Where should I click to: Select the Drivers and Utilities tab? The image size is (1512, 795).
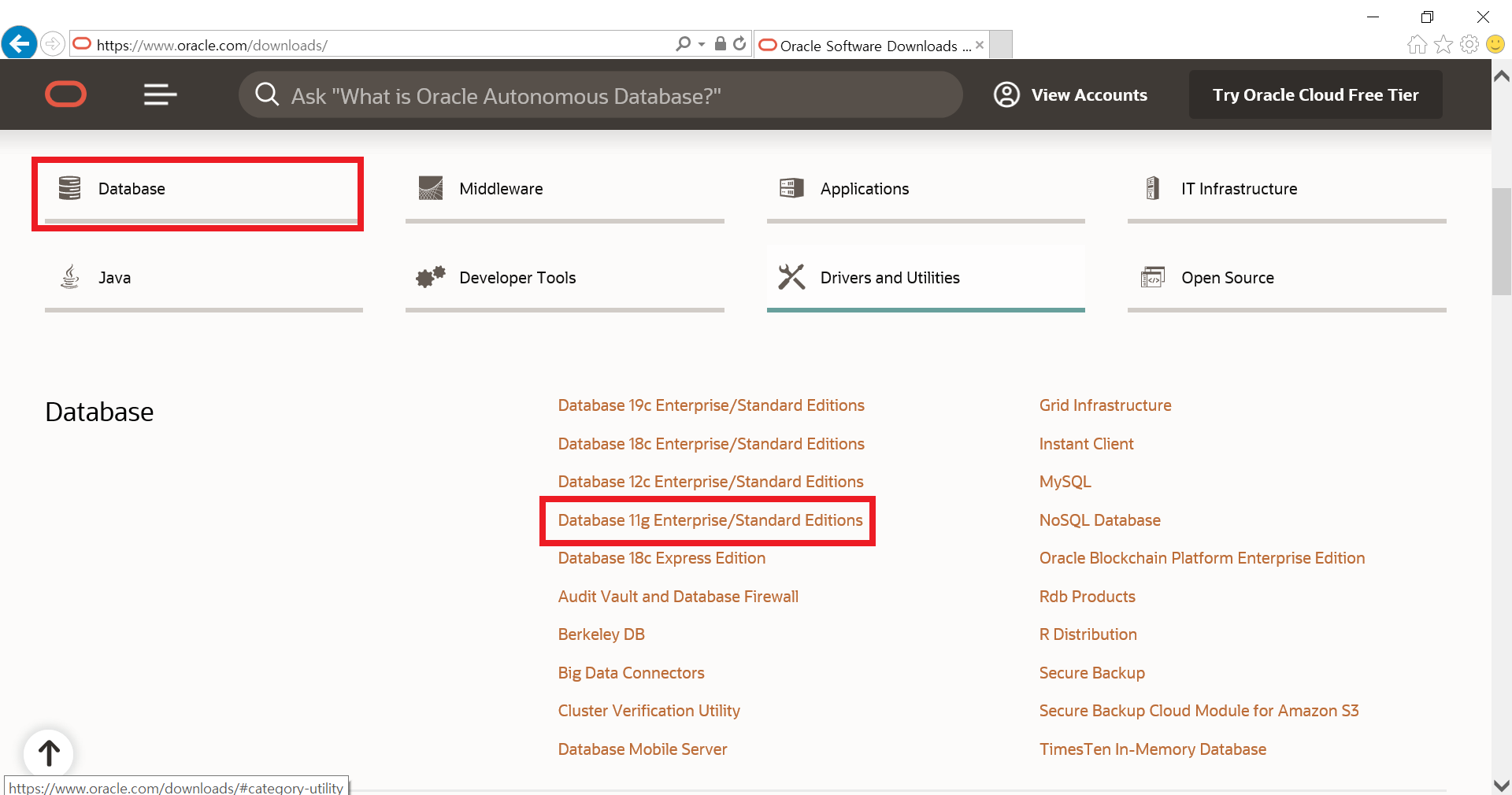point(926,279)
